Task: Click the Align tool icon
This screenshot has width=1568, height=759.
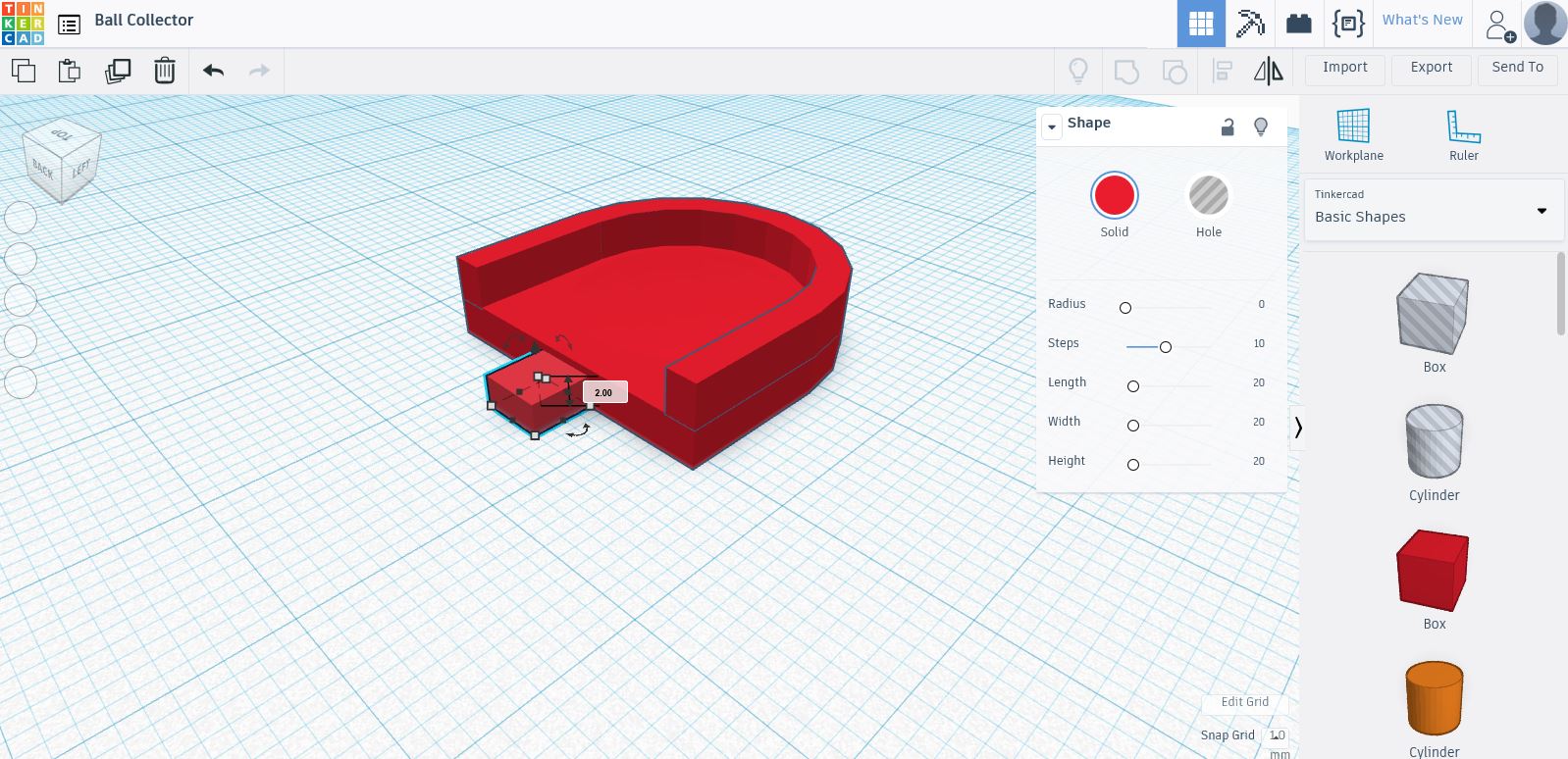Action: coord(1223,71)
